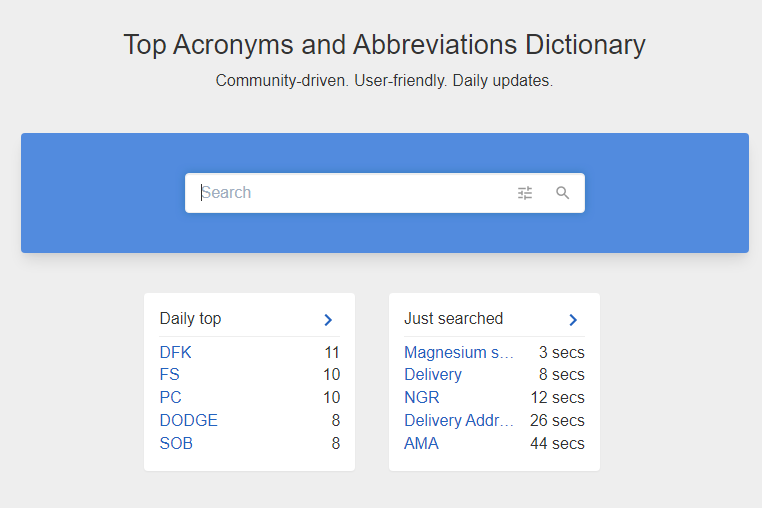Open the NGR recent search link

click(x=422, y=397)
